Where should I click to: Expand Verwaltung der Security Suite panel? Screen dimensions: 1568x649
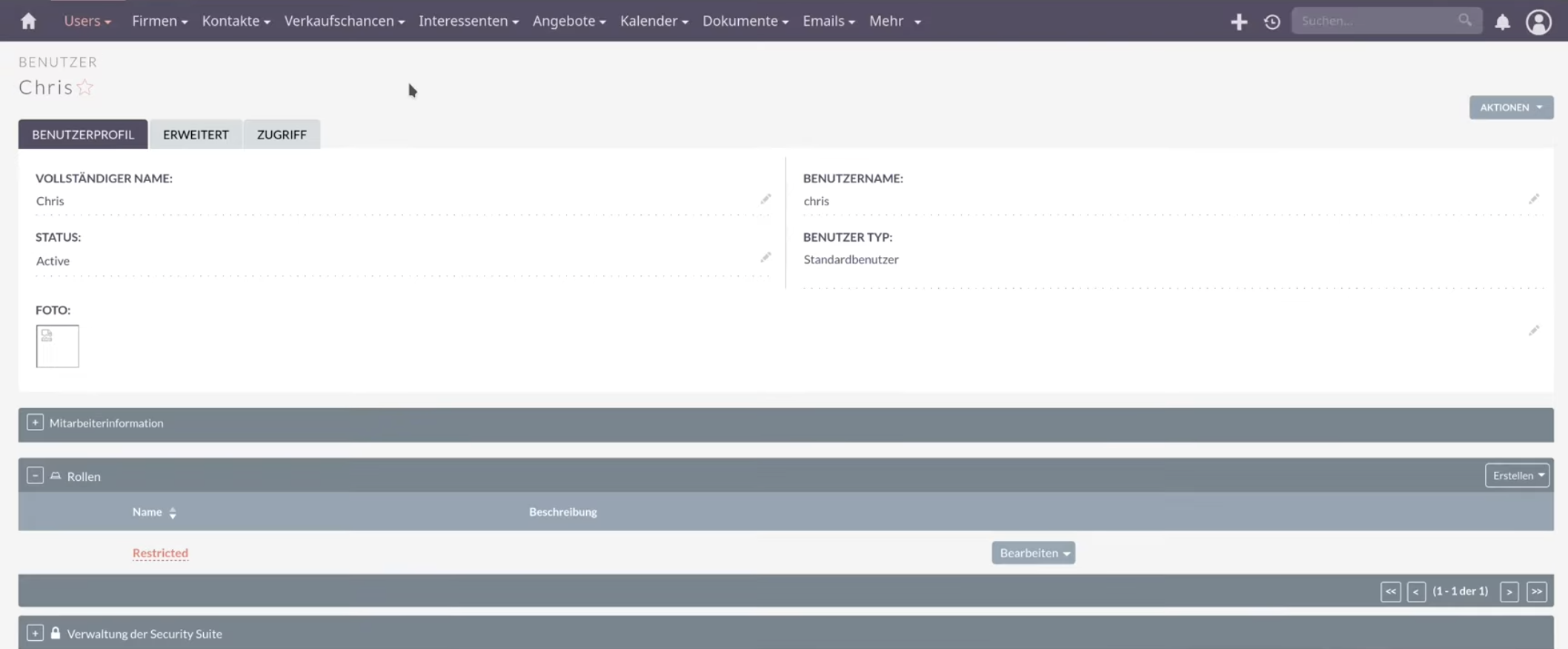point(35,633)
